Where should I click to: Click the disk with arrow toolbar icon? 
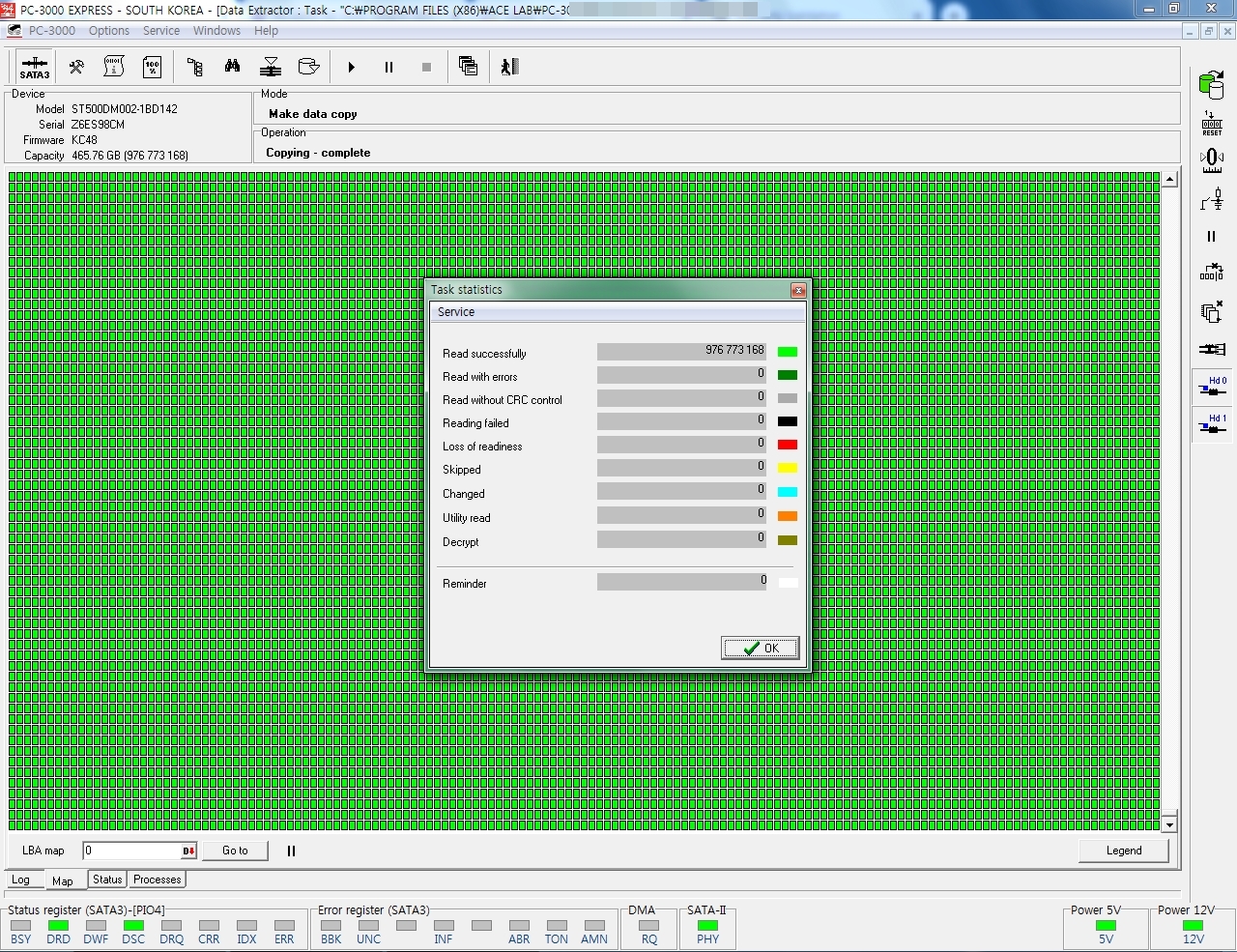pyautogui.click(x=309, y=67)
